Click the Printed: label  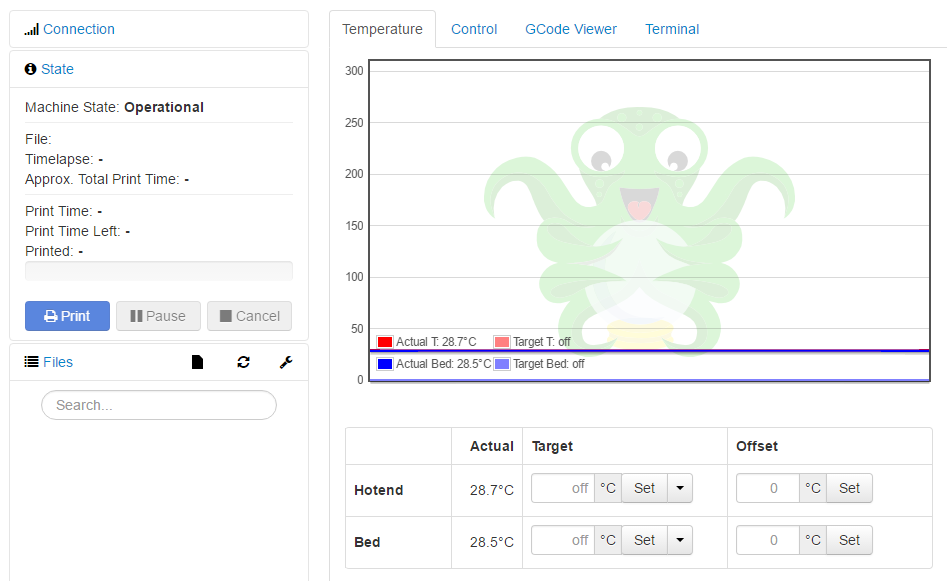49,251
